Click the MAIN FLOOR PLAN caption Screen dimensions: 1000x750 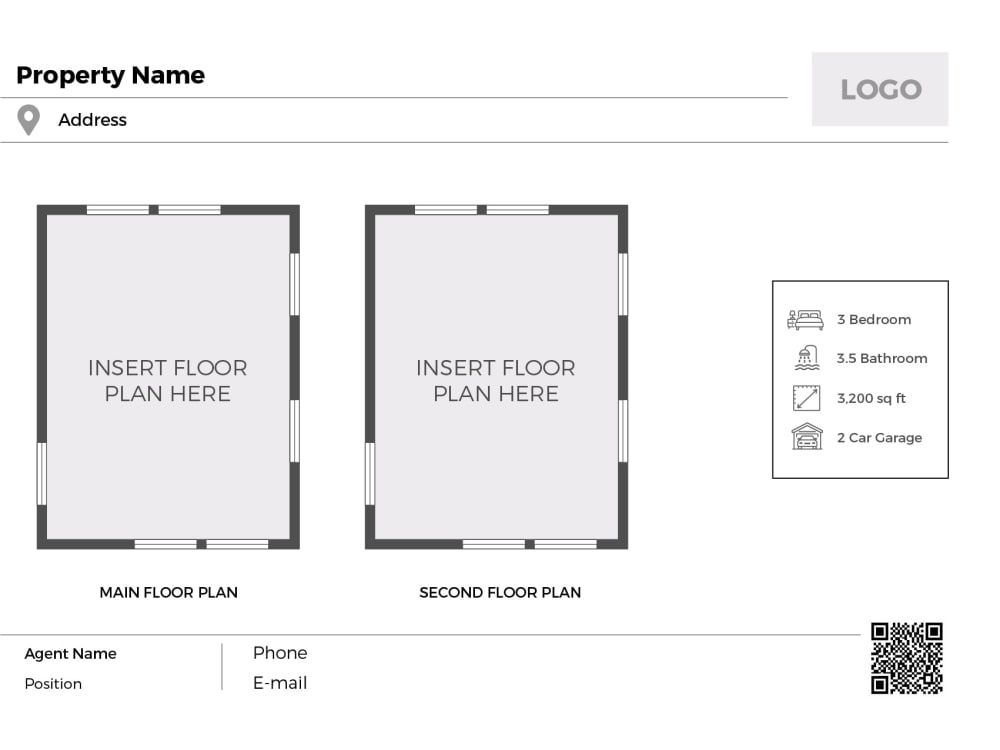(x=168, y=592)
